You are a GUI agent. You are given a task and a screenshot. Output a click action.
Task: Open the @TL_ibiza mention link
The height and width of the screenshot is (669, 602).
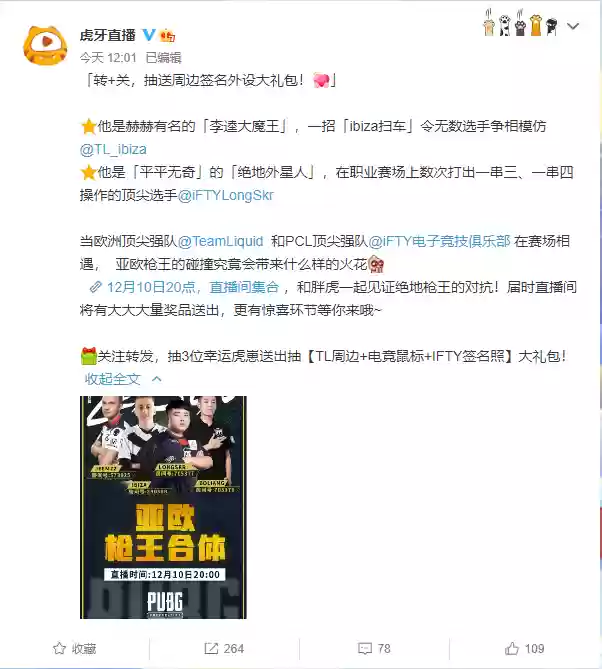(113, 149)
